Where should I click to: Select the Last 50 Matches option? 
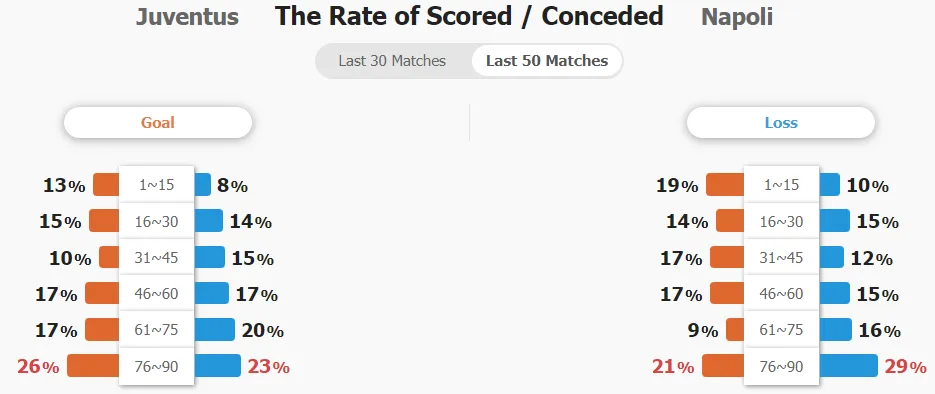[x=547, y=61]
